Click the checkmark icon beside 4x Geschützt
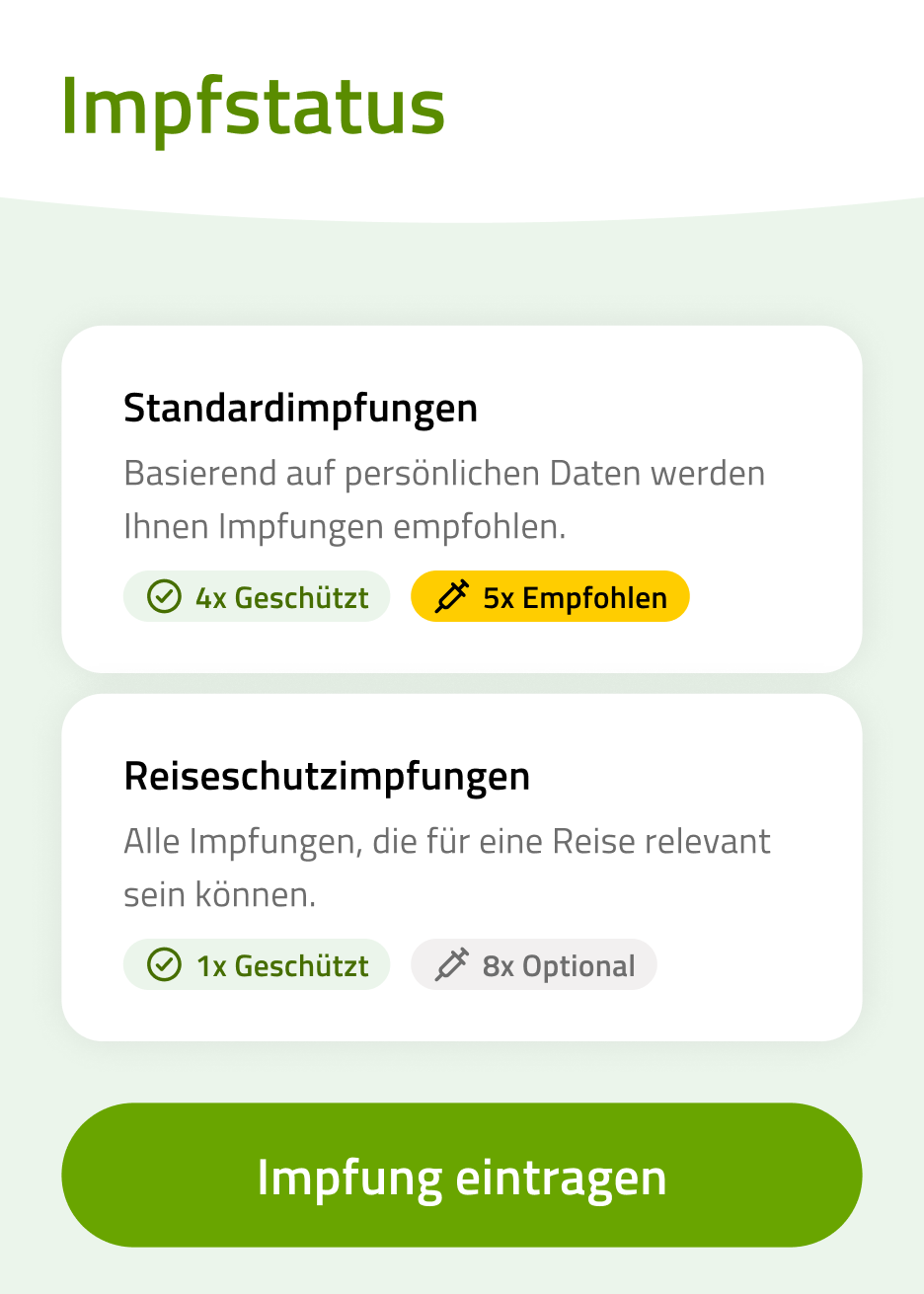This screenshot has width=924, height=1294. (x=164, y=597)
